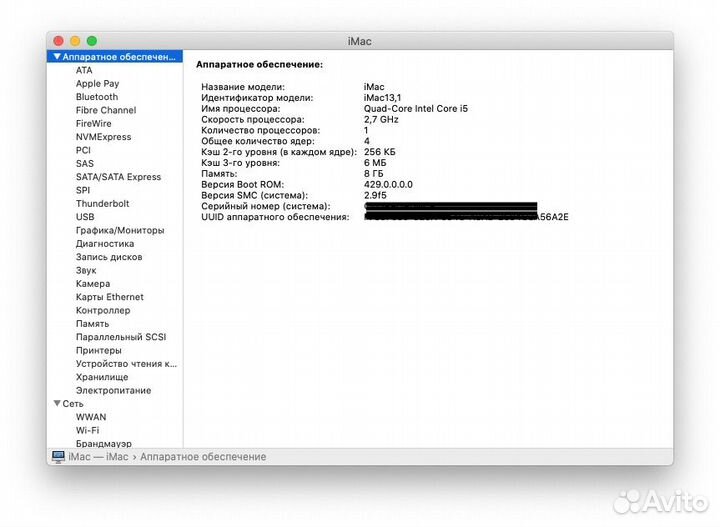Select Bluetooth in the hardware list

(97, 97)
